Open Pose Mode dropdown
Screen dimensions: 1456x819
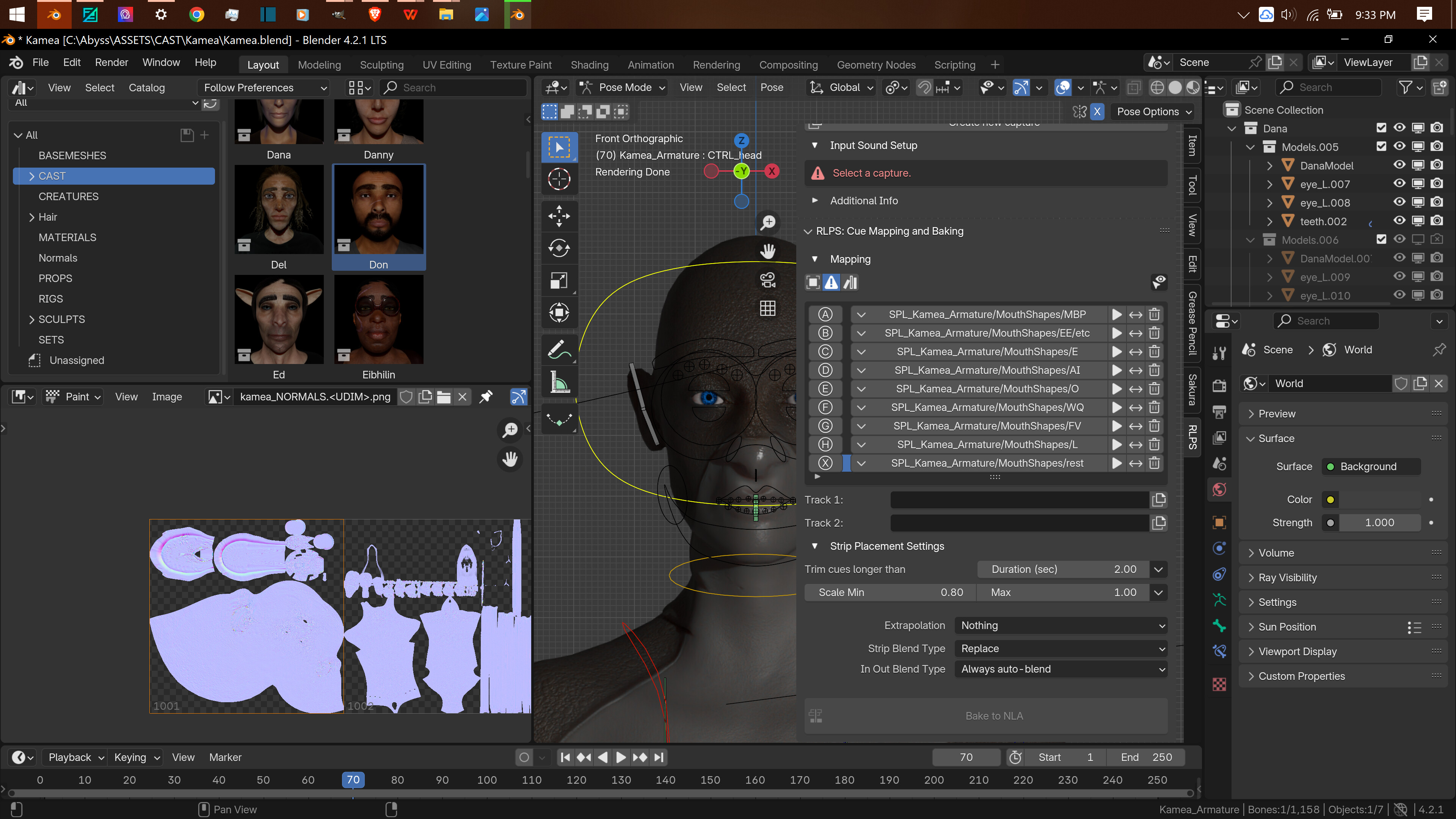623,88
